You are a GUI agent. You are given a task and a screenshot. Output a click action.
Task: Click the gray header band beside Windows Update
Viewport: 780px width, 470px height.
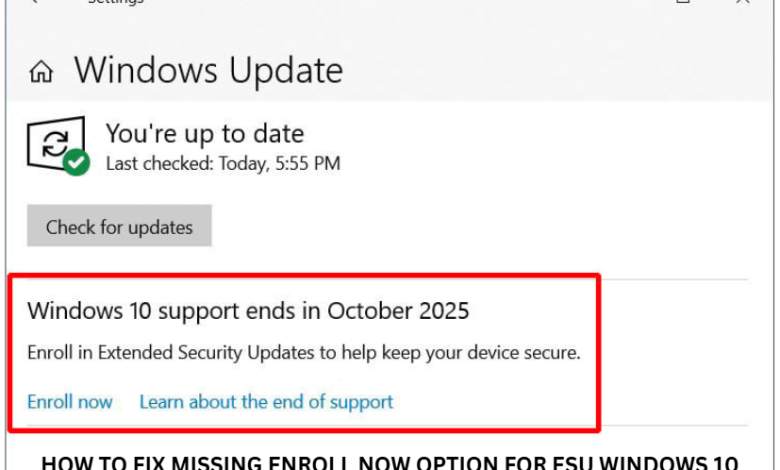tap(550, 70)
